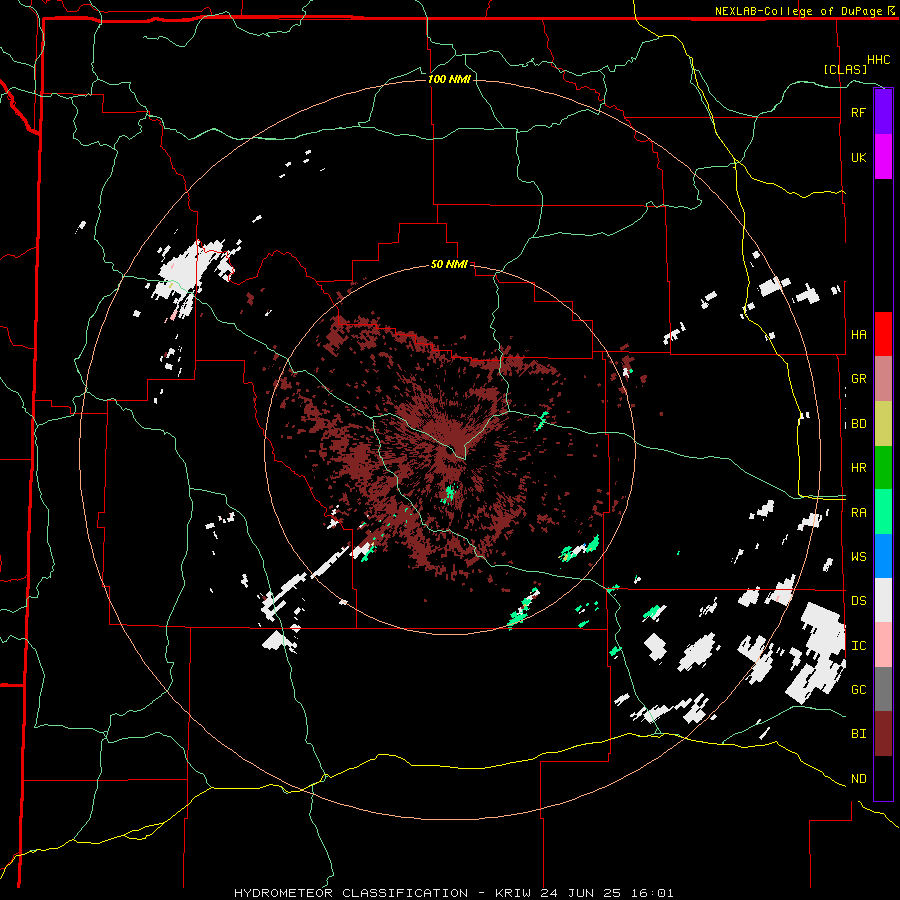Click the 50 NMI range ring label
900x900 pixels.
tap(449, 265)
